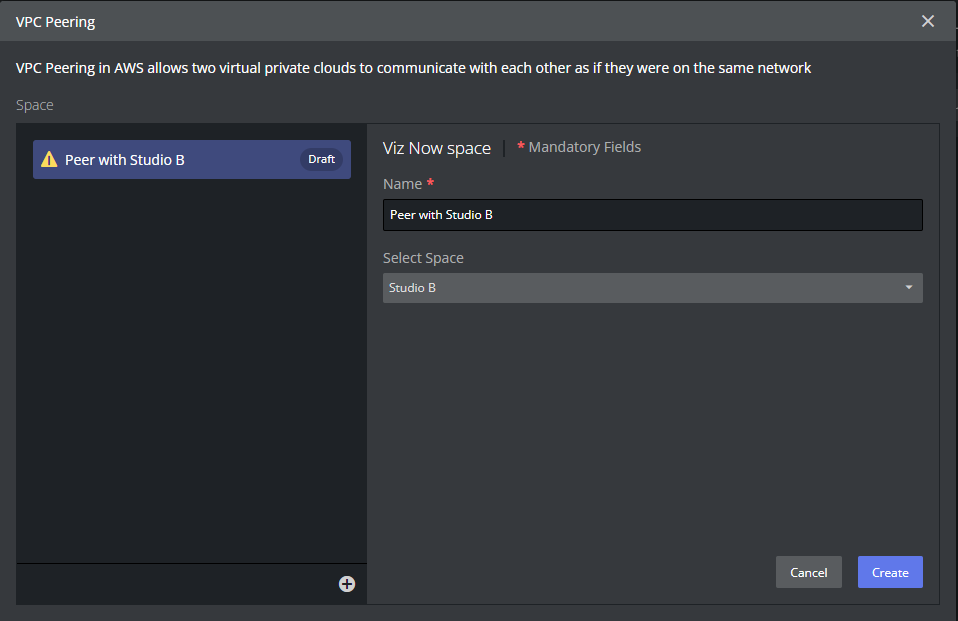The image size is (958, 621).
Task: Click the Mandatory Fields label
Action: (x=585, y=147)
